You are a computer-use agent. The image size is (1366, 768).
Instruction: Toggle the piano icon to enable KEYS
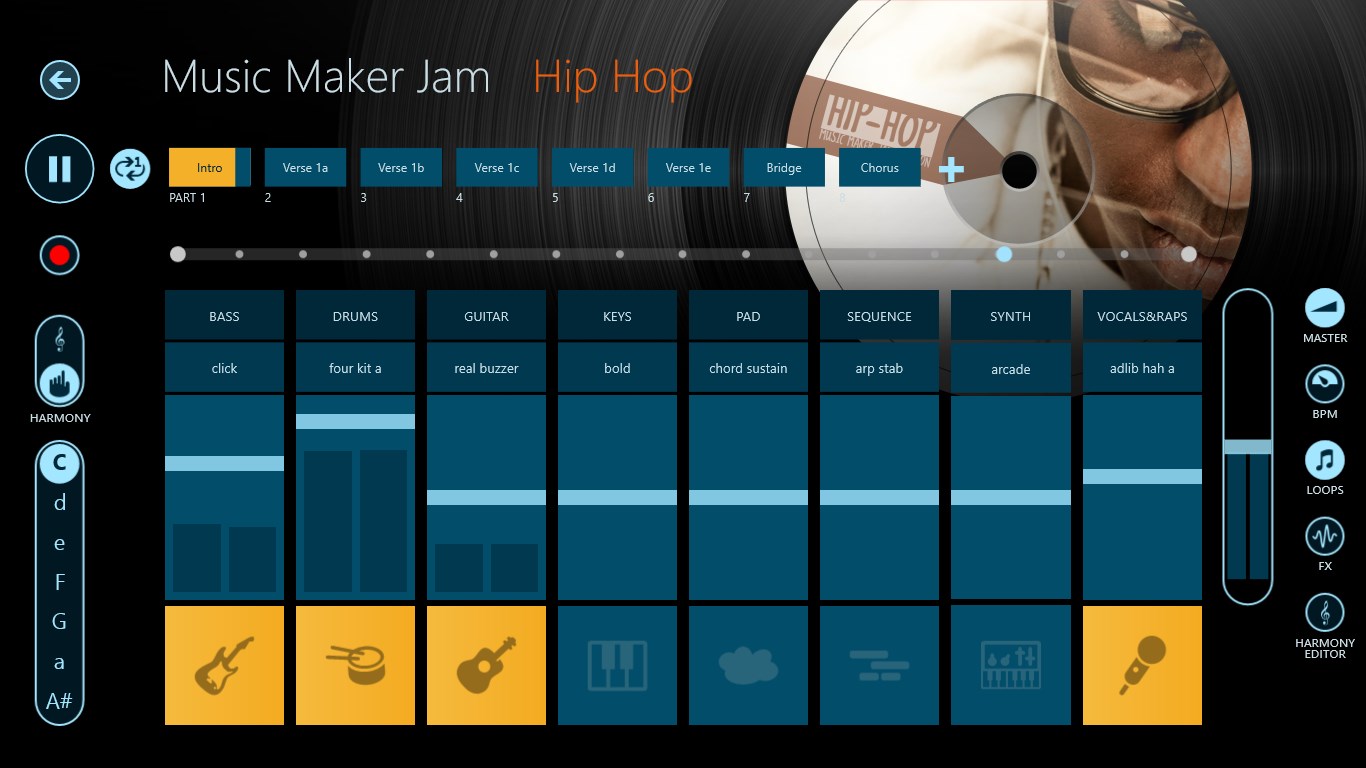[617, 665]
